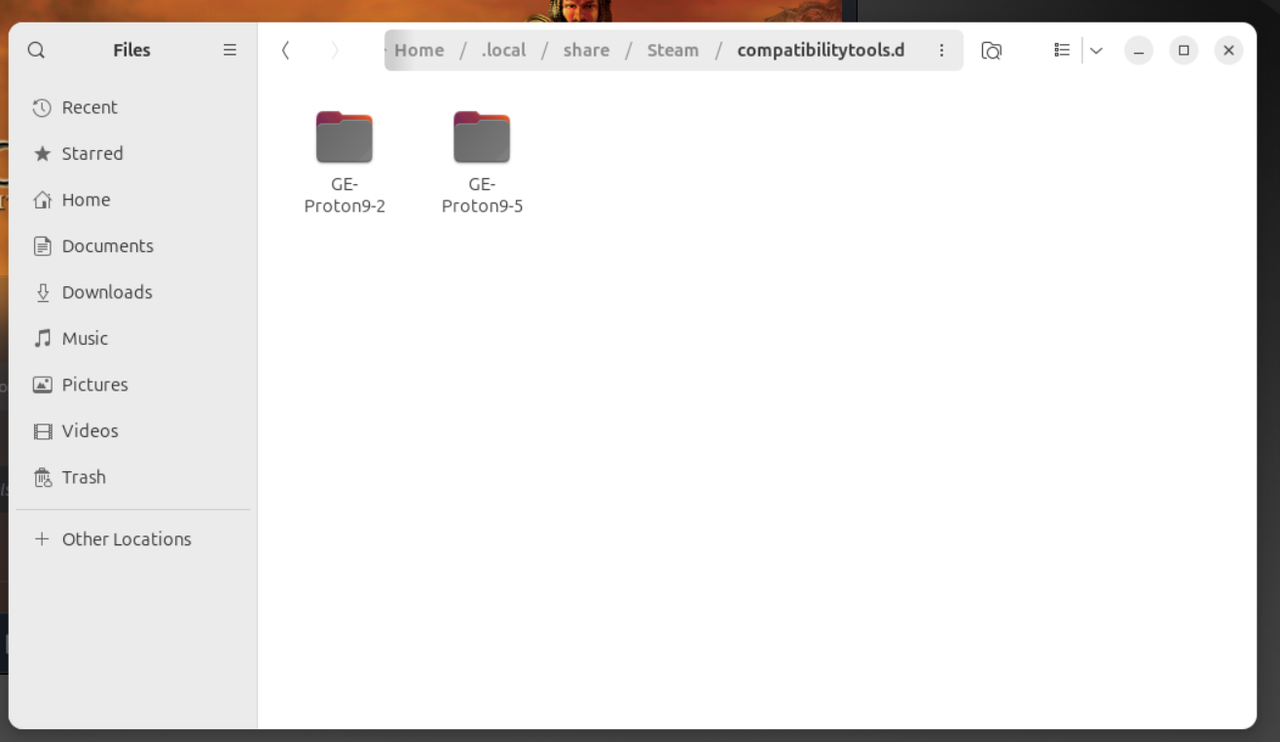Image resolution: width=1280 pixels, height=742 pixels.
Task: Click the Documents page icon
Action: pos(42,246)
